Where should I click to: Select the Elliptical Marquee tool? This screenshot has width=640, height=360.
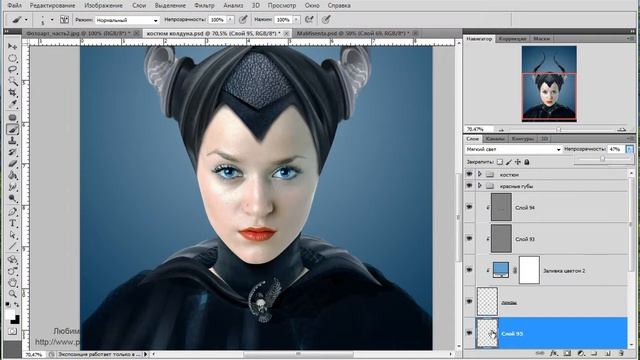pyautogui.click(x=13, y=58)
